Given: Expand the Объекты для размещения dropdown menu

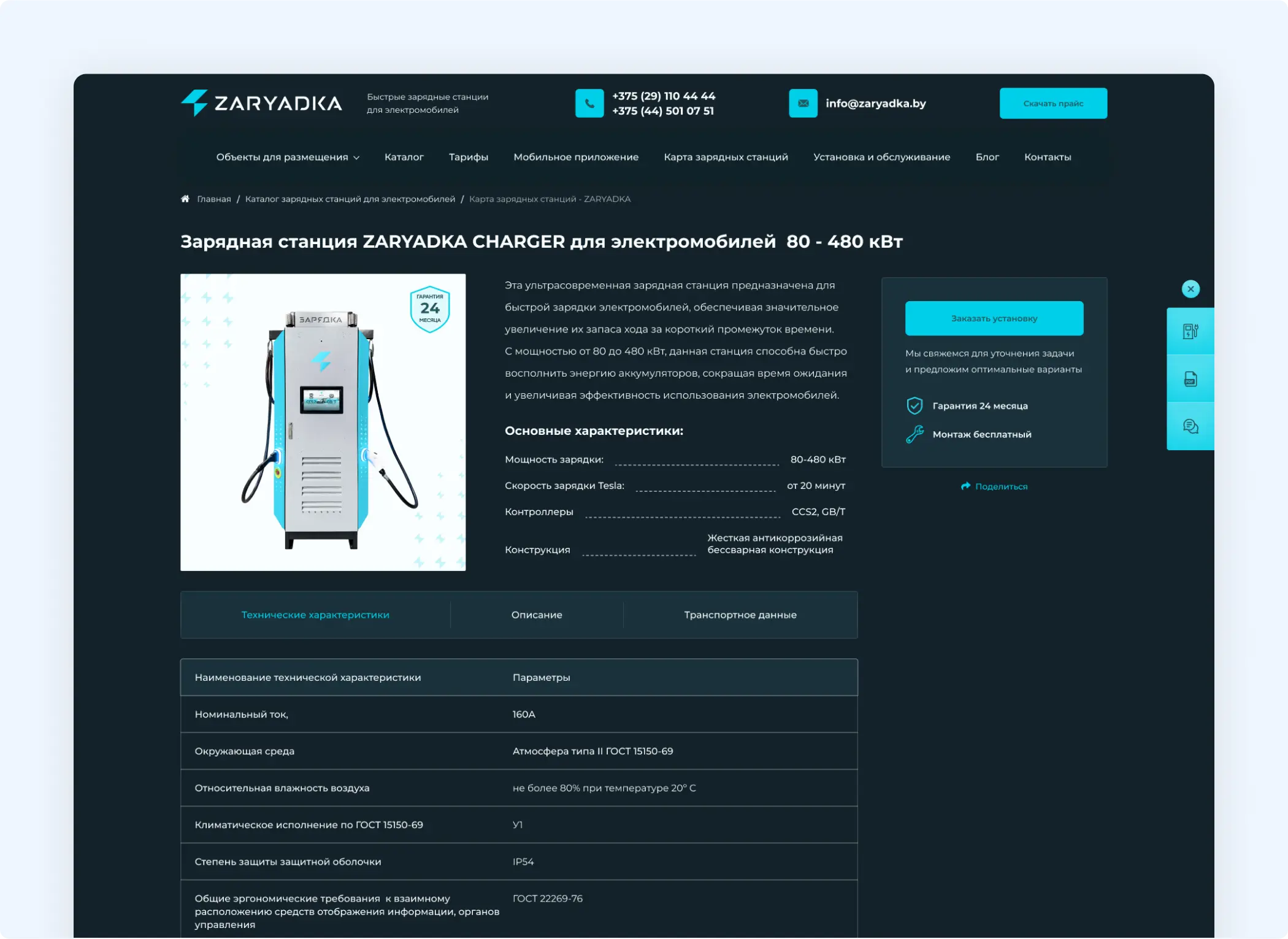Looking at the screenshot, I should (x=287, y=157).
